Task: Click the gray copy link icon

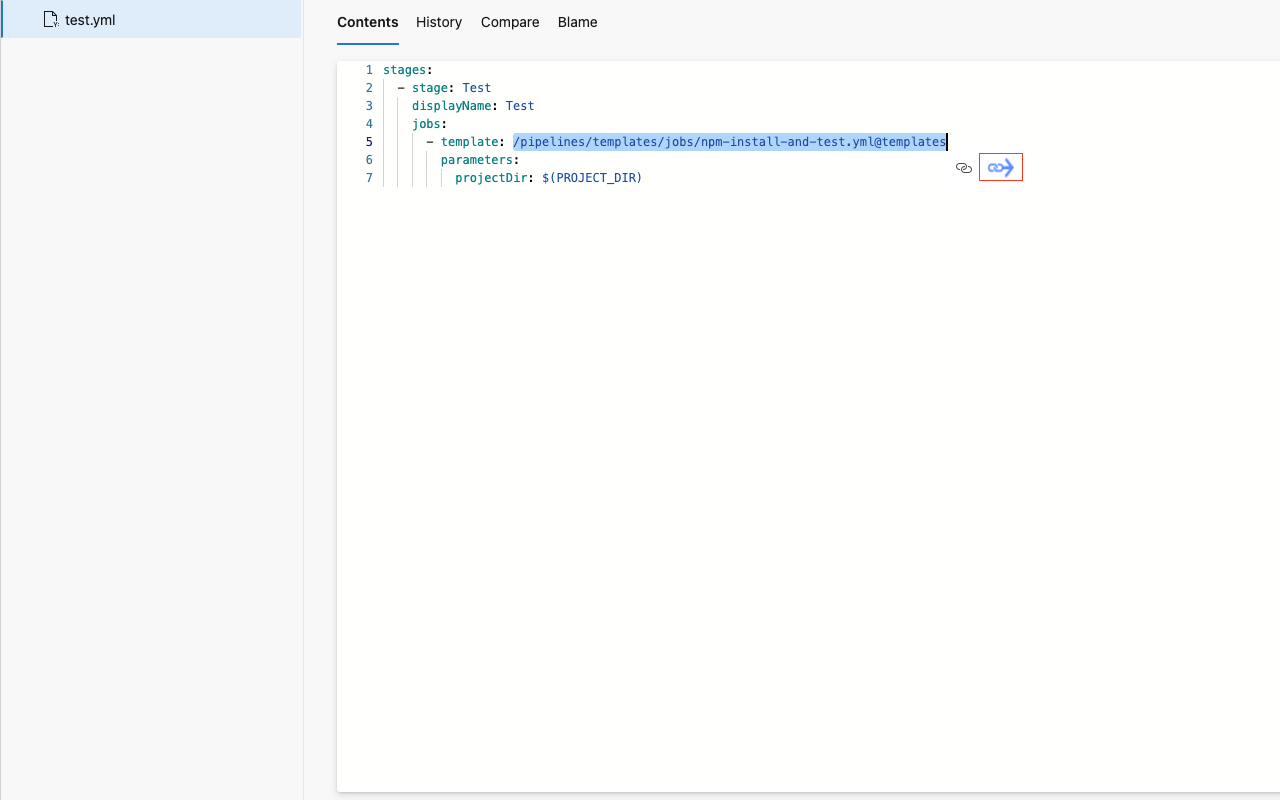Action: [x=964, y=168]
